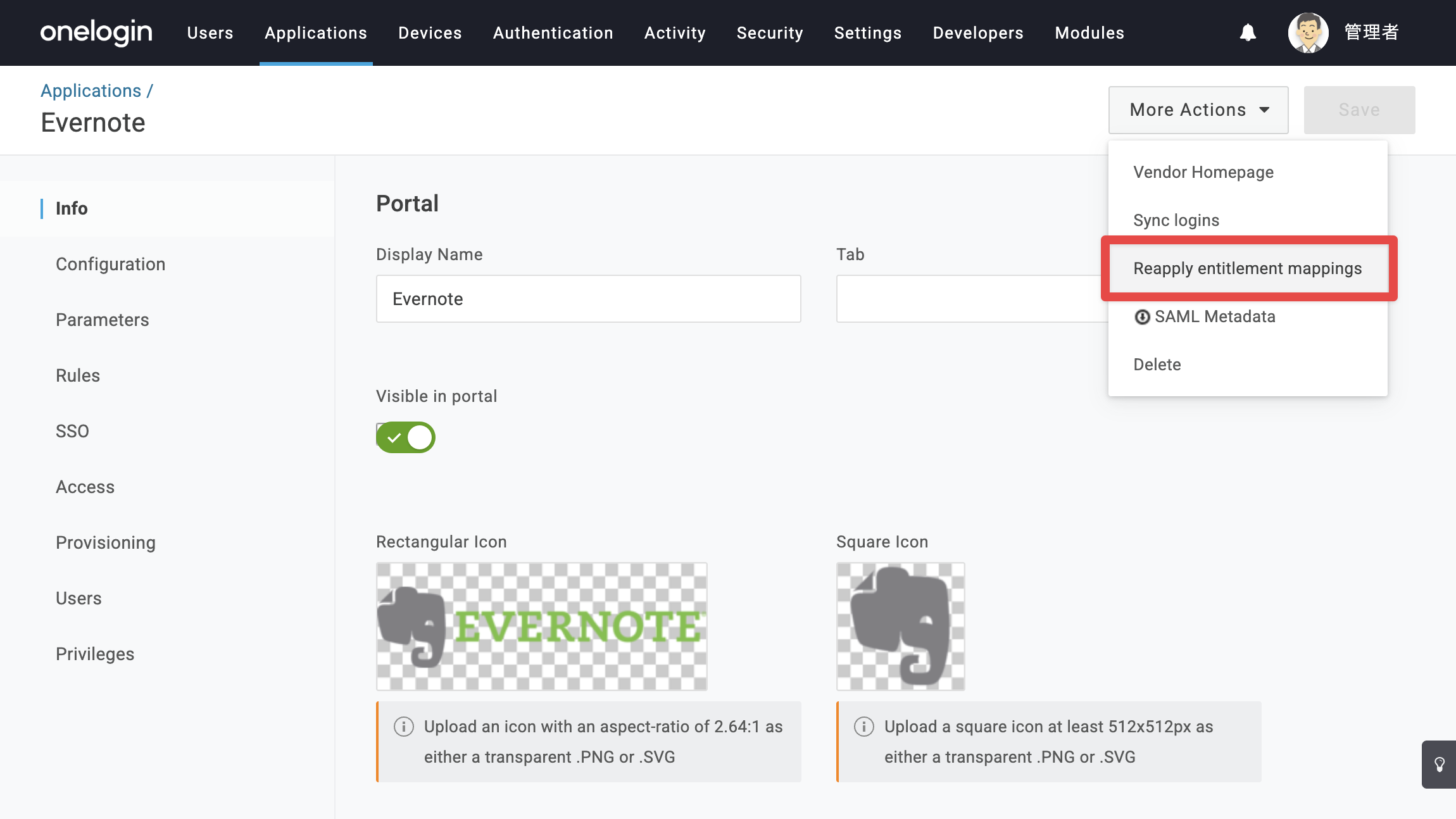Go back via Applications breadcrumb link

tap(91, 91)
